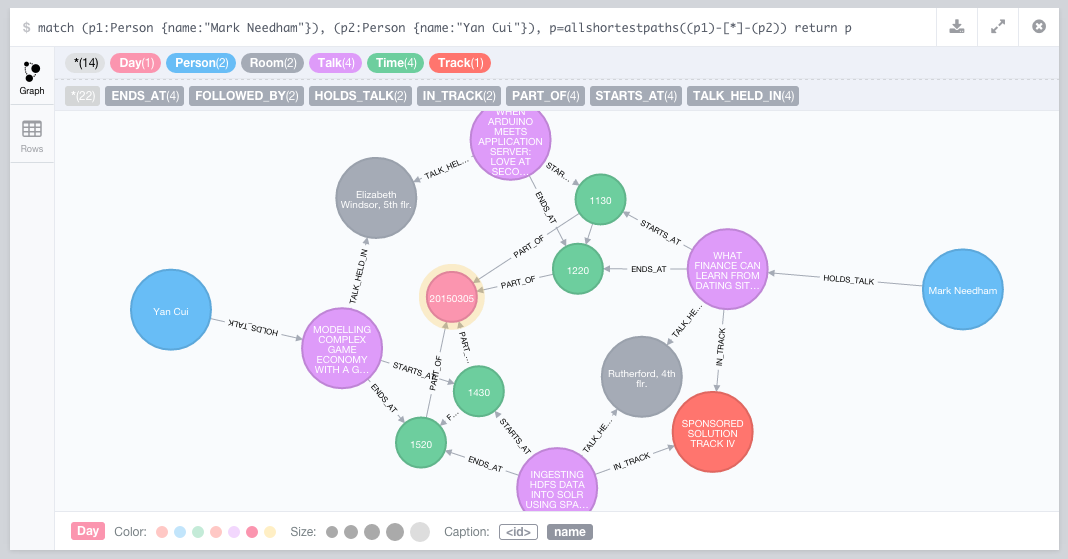Pick the light blue color swatch
The width and height of the screenshot is (1068, 559).
pyautogui.click(x=180, y=532)
